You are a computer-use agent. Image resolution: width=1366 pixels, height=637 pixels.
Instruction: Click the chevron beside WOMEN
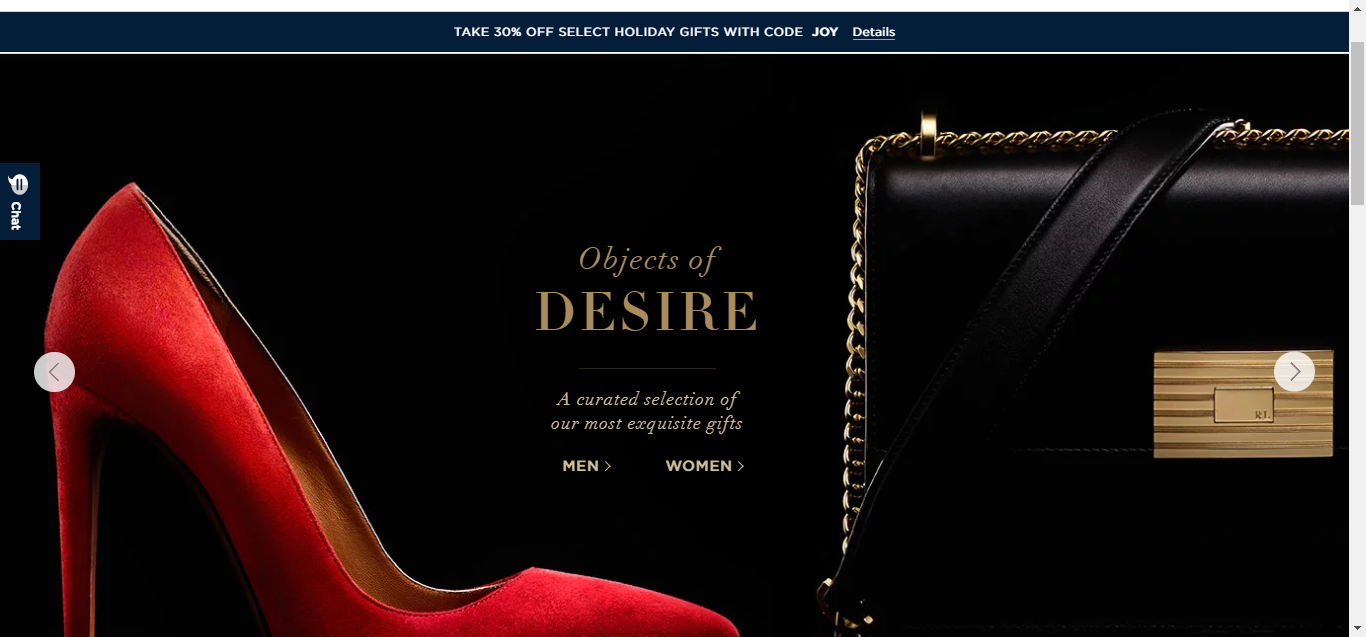(x=741, y=466)
